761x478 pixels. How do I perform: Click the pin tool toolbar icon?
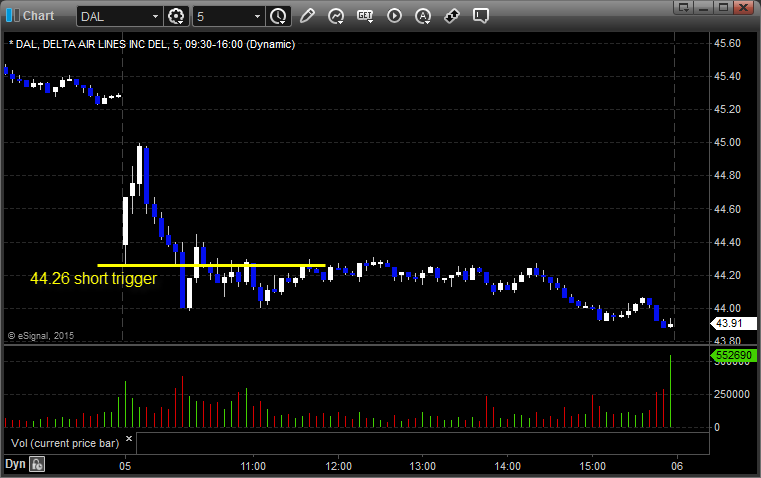tap(452, 16)
